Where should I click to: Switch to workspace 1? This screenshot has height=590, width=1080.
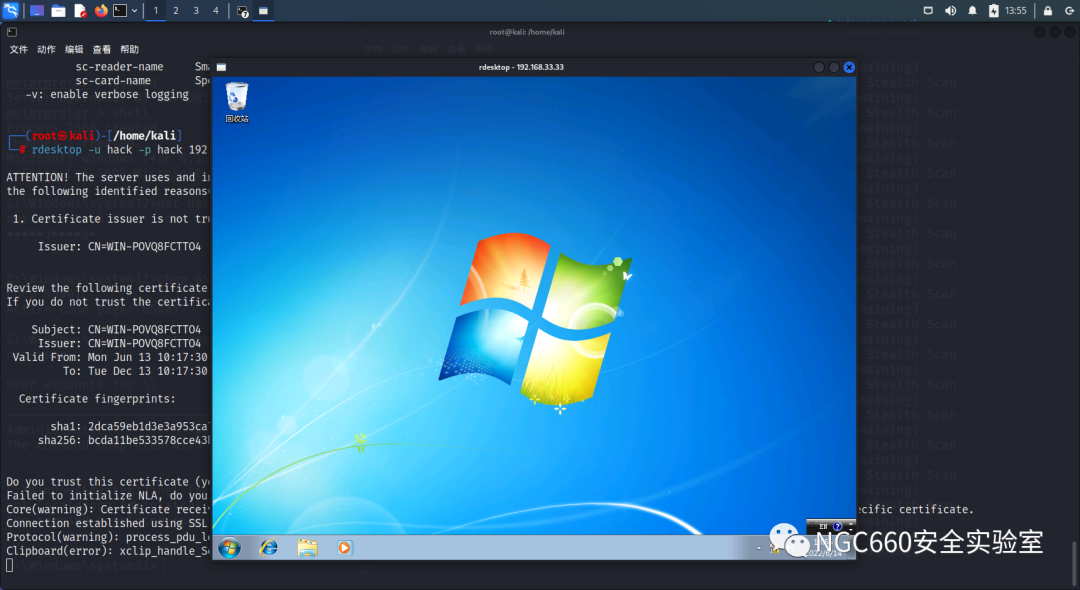tap(156, 10)
